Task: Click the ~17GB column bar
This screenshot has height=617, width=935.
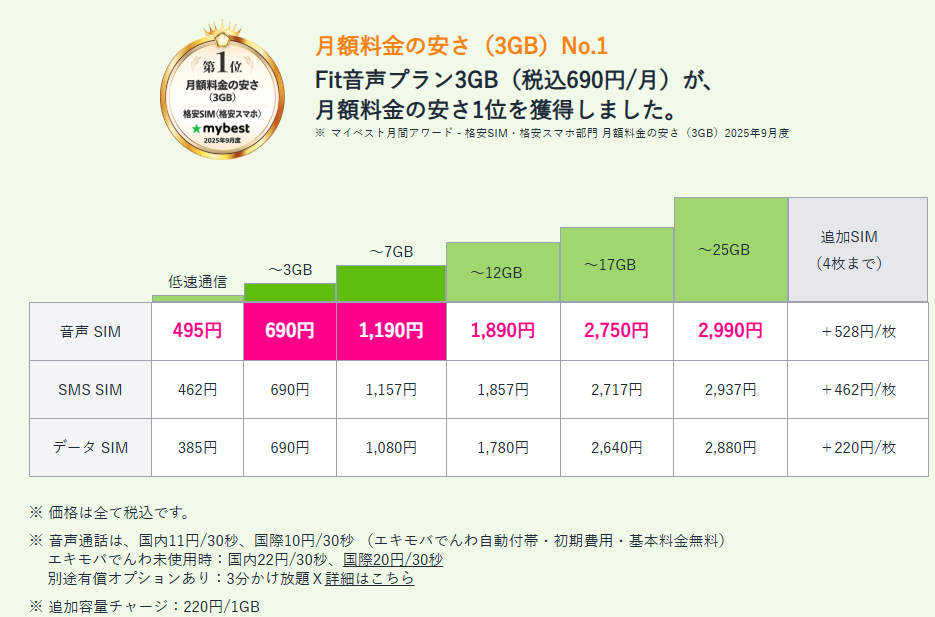Action: (x=616, y=265)
